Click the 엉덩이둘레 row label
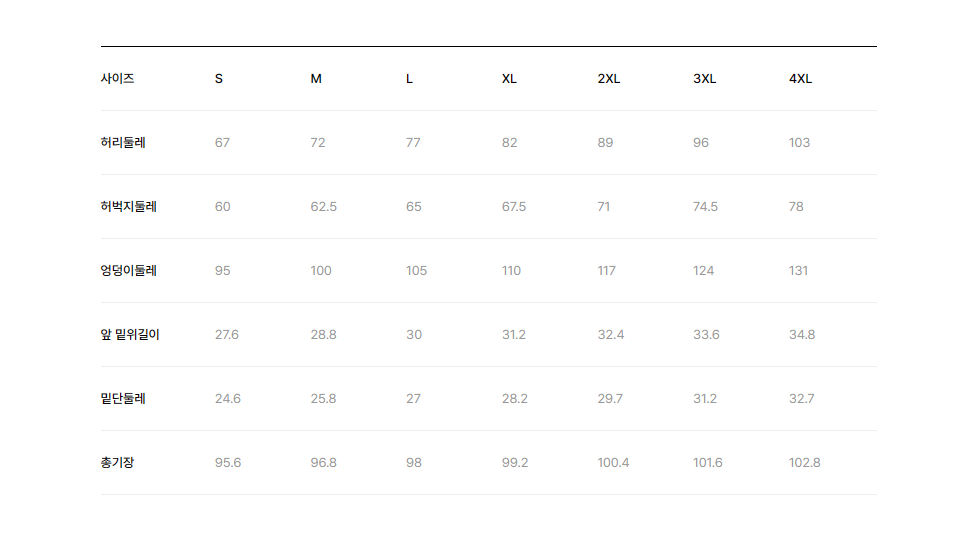 [x=129, y=271]
